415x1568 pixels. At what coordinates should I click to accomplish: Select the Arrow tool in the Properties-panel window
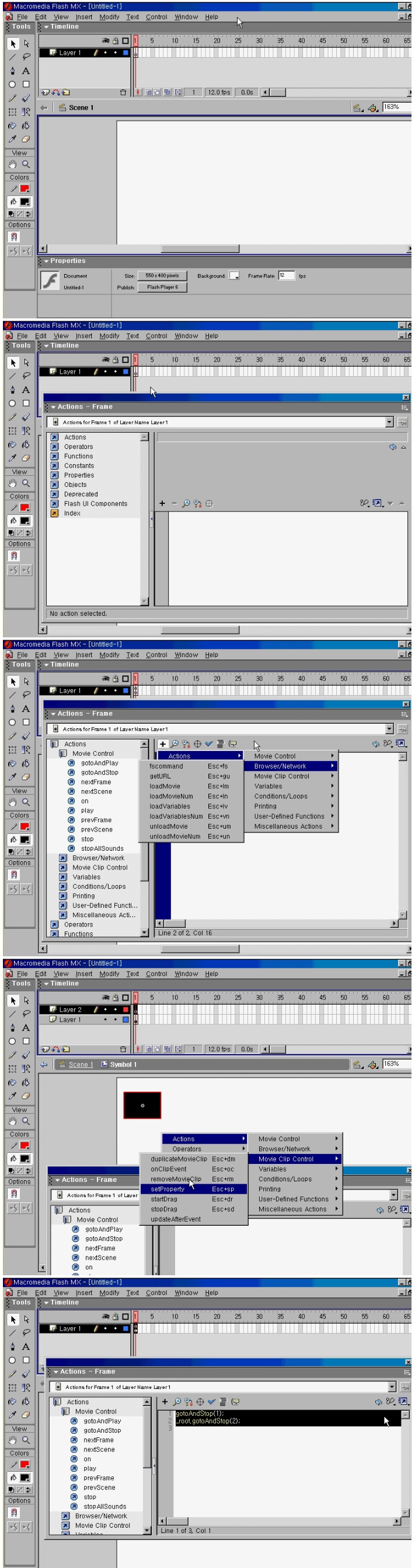[13, 44]
